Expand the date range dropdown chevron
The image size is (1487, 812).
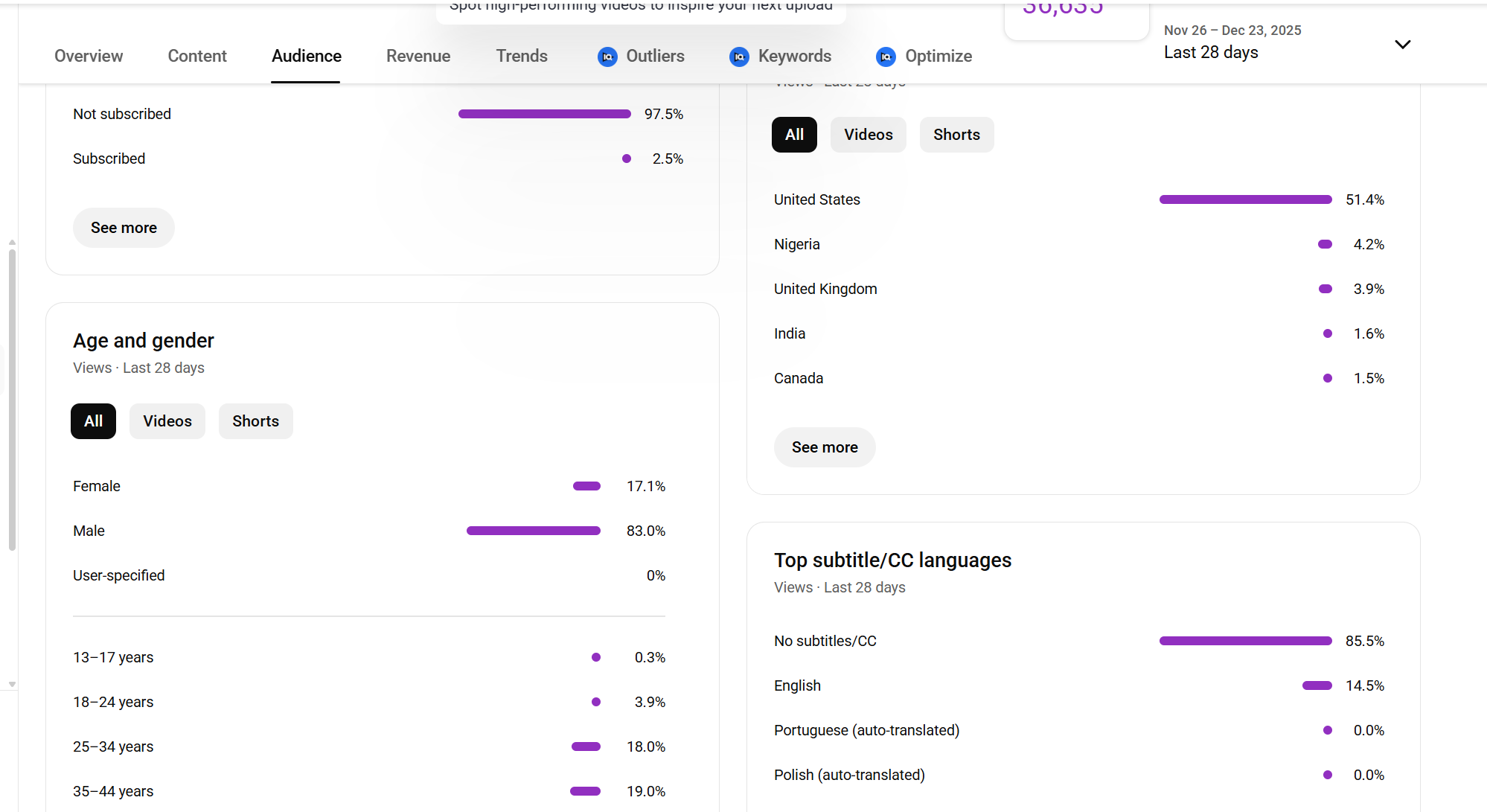pyautogui.click(x=1402, y=45)
